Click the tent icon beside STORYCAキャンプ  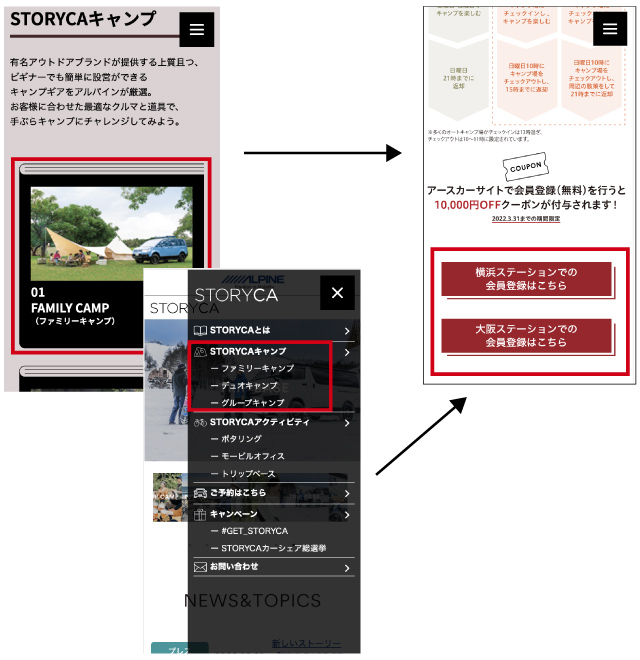200,352
